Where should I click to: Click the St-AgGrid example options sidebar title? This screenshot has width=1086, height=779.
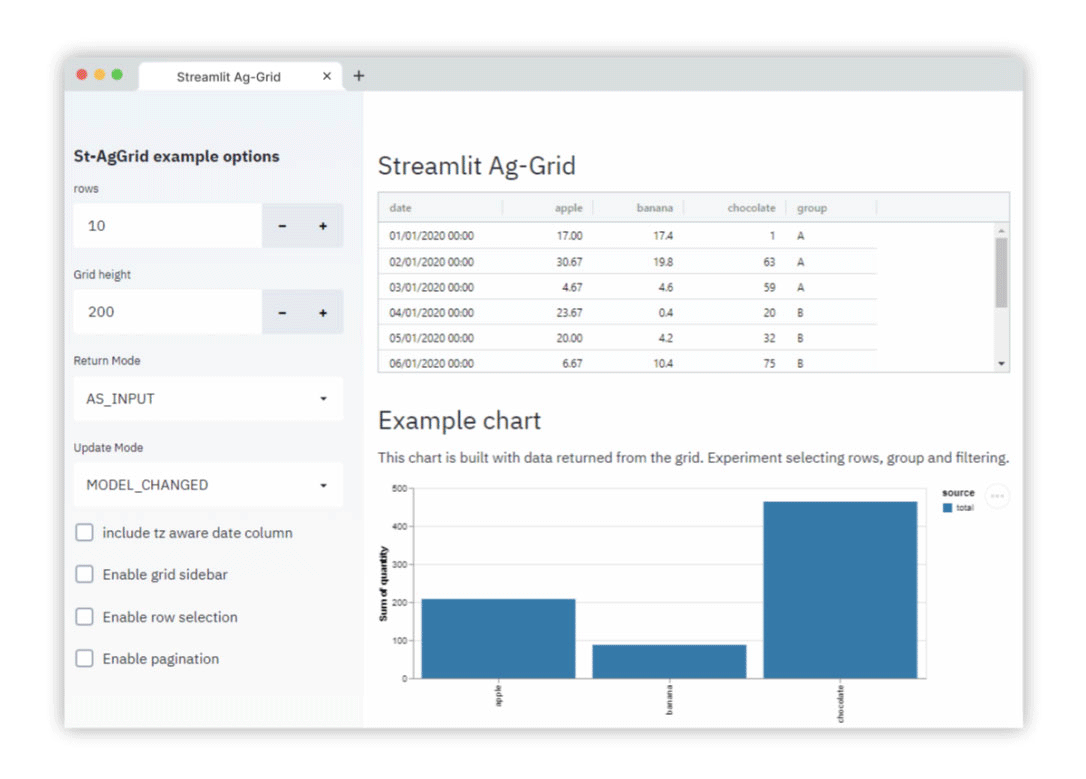(177, 156)
